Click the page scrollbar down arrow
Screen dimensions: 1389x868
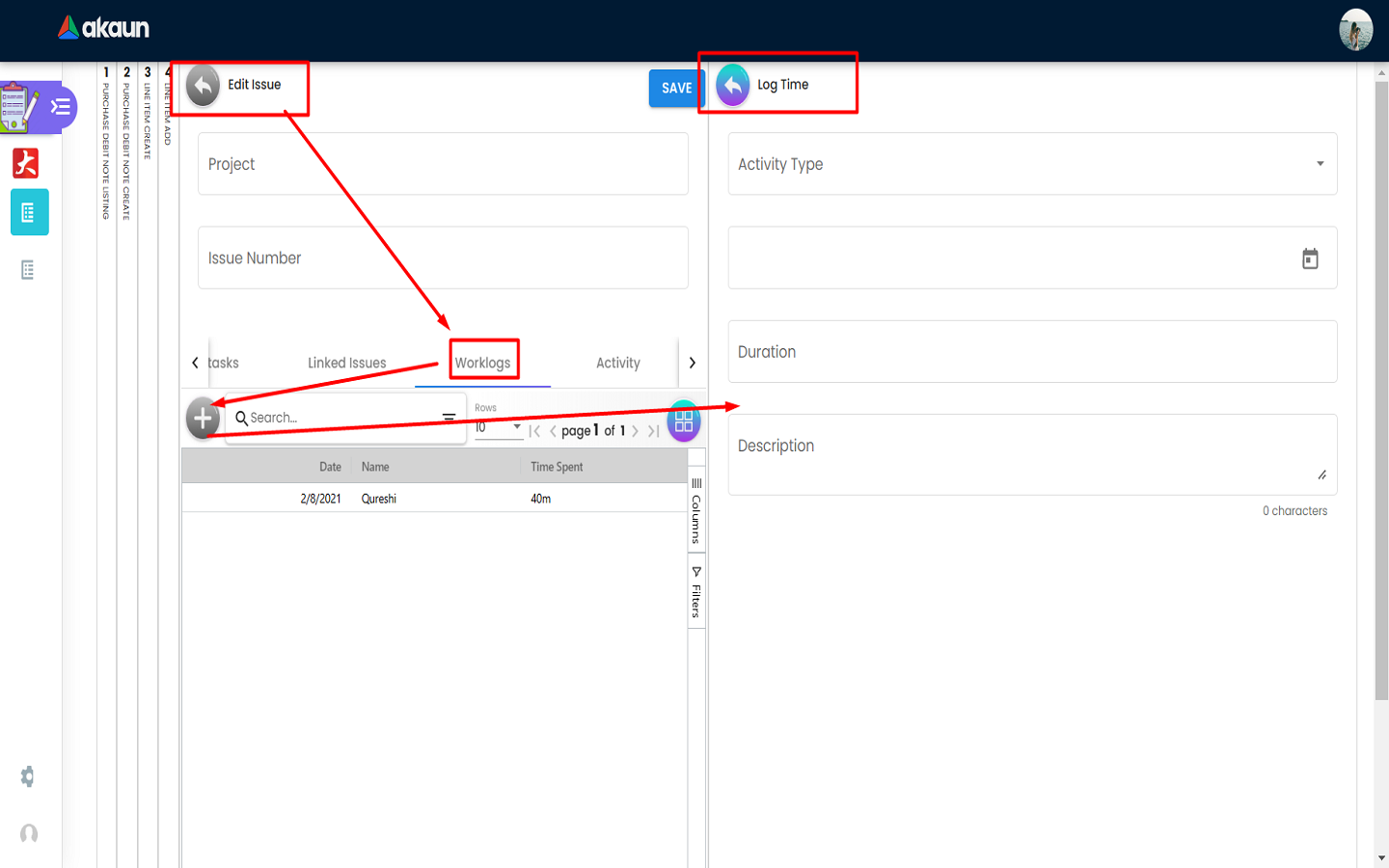tap(1381, 857)
